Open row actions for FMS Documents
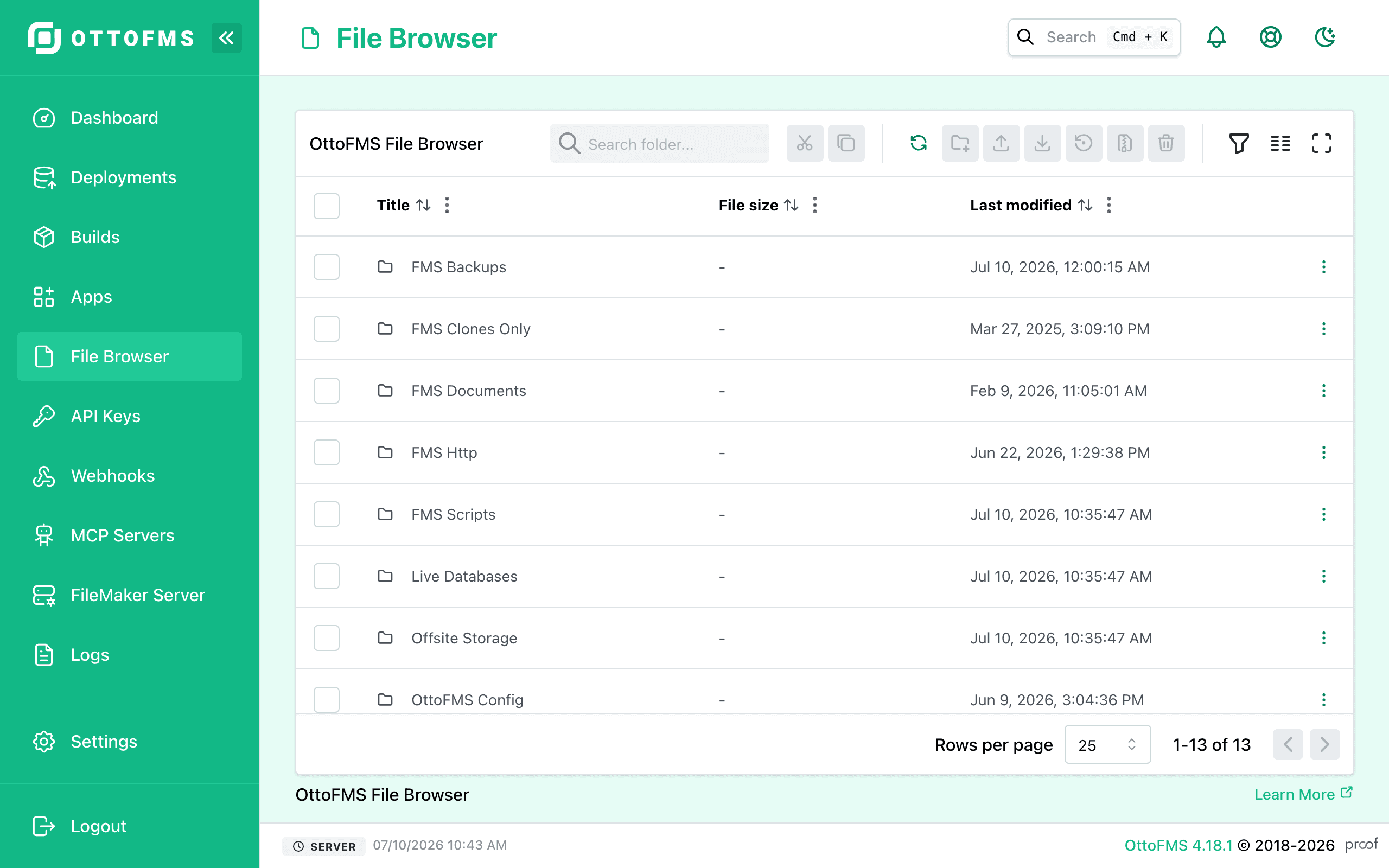The image size is (1389, 868). [x=1323, y=391]
